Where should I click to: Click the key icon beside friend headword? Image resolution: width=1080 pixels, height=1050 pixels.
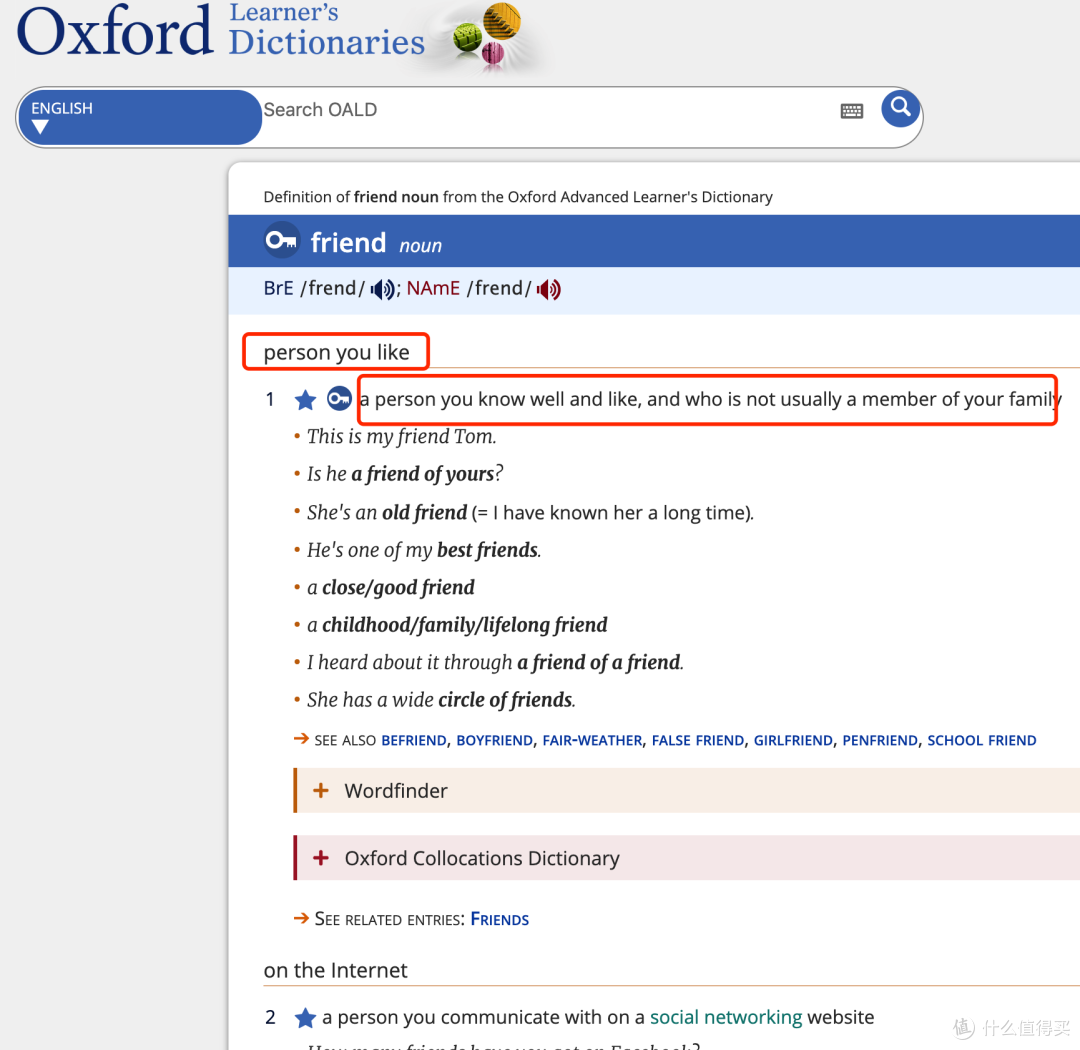[x=282, y=240]
